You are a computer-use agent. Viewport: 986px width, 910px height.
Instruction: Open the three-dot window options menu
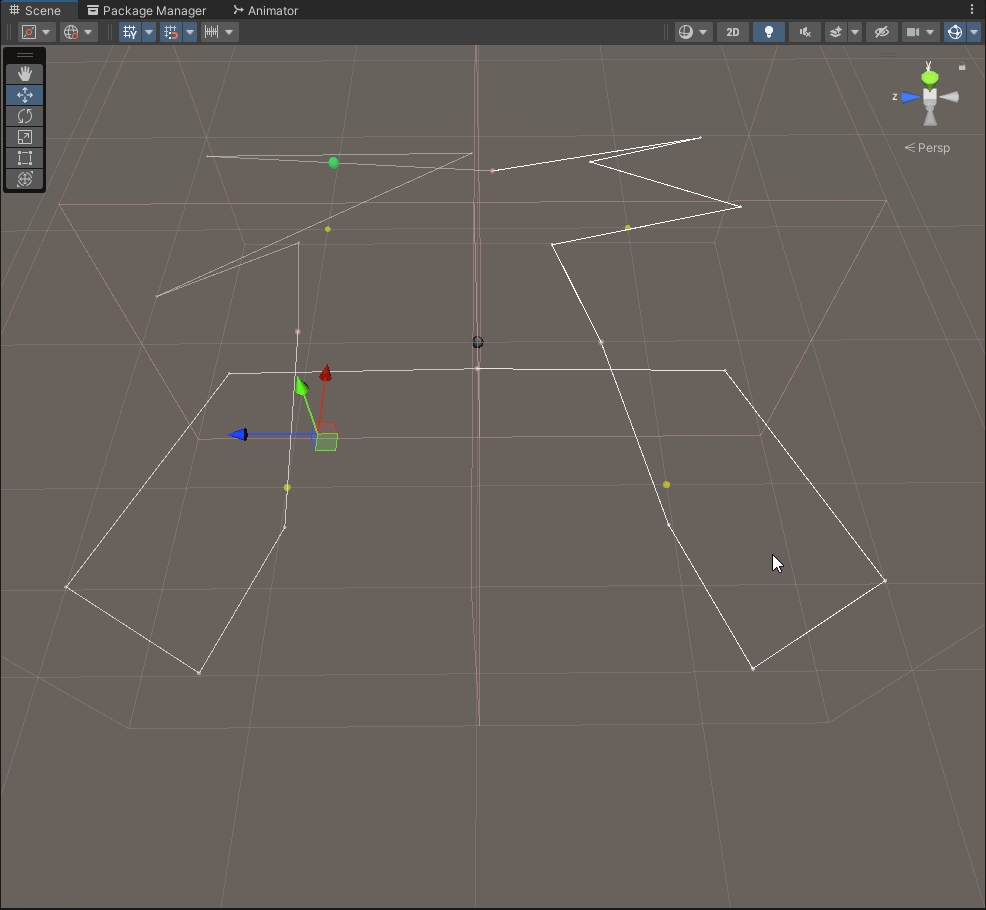[x=972, y=9]
